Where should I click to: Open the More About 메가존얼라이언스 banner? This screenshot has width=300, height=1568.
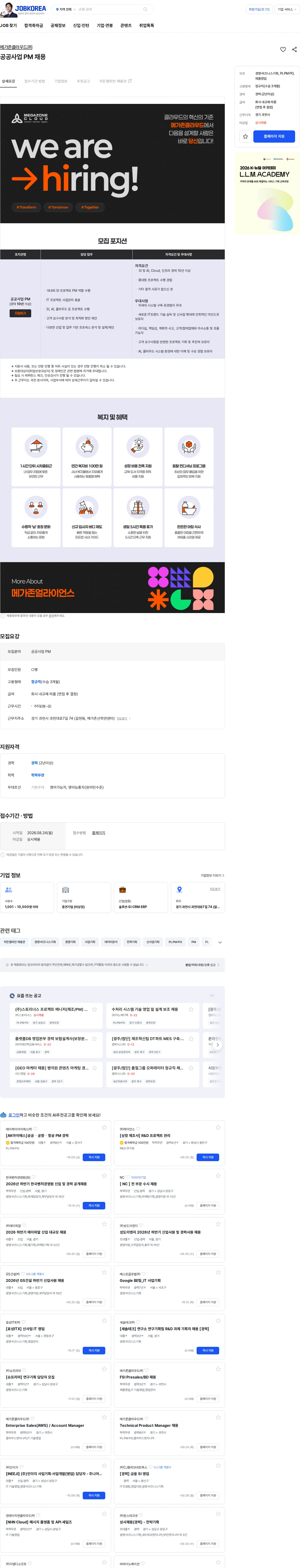point(112,587)
